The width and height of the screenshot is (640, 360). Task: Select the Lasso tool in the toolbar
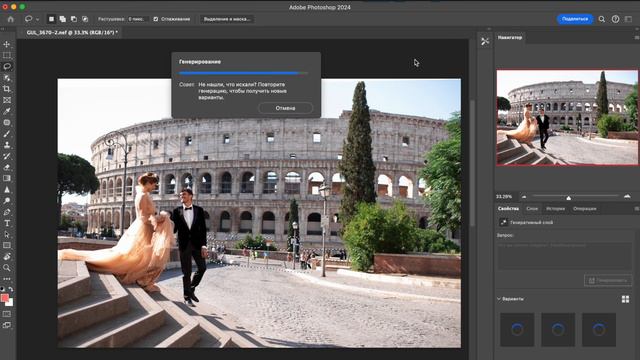pos(7,66)
